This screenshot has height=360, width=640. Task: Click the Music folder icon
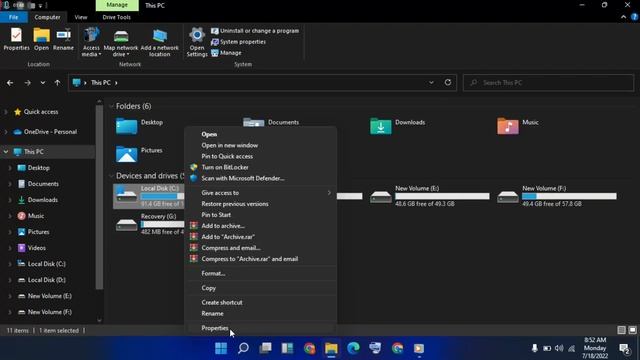508,126
